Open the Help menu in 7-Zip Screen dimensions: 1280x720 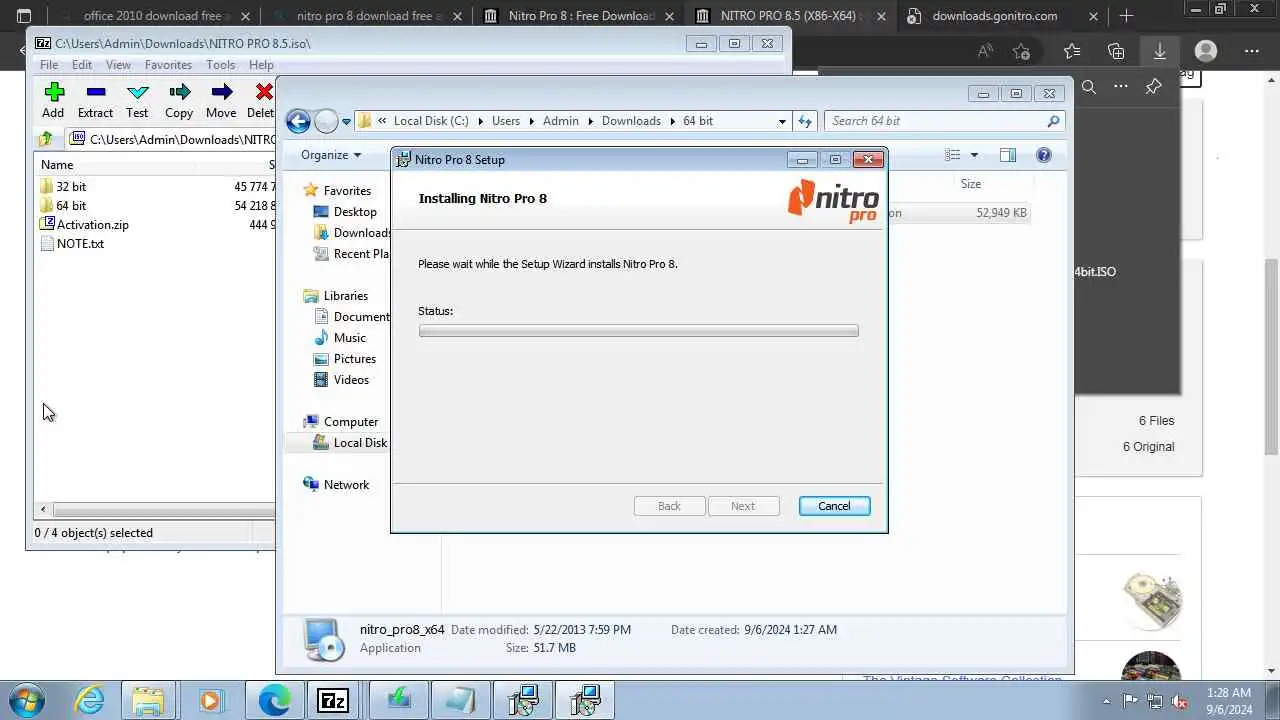(x=261, y=65)
